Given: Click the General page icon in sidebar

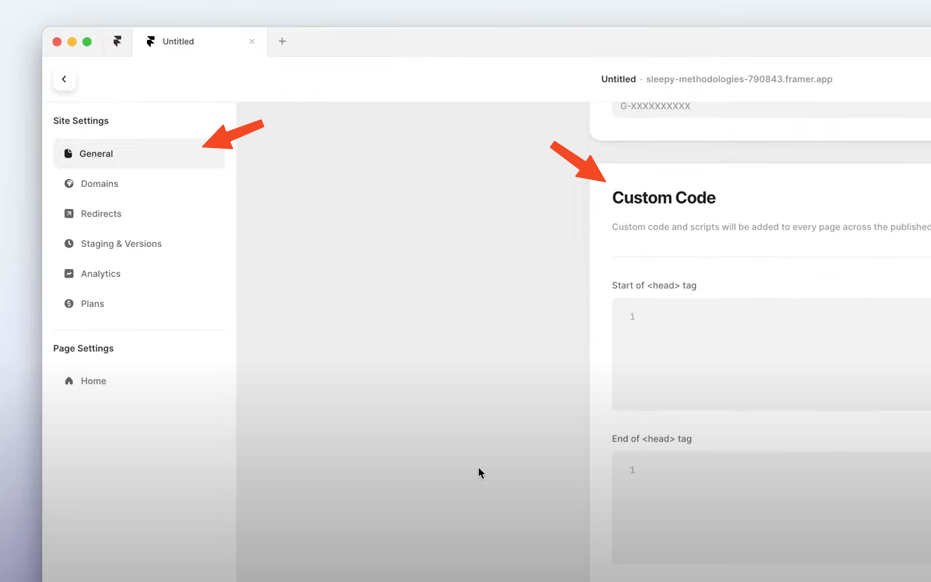Looking at the screenshot, I should 68,154.
